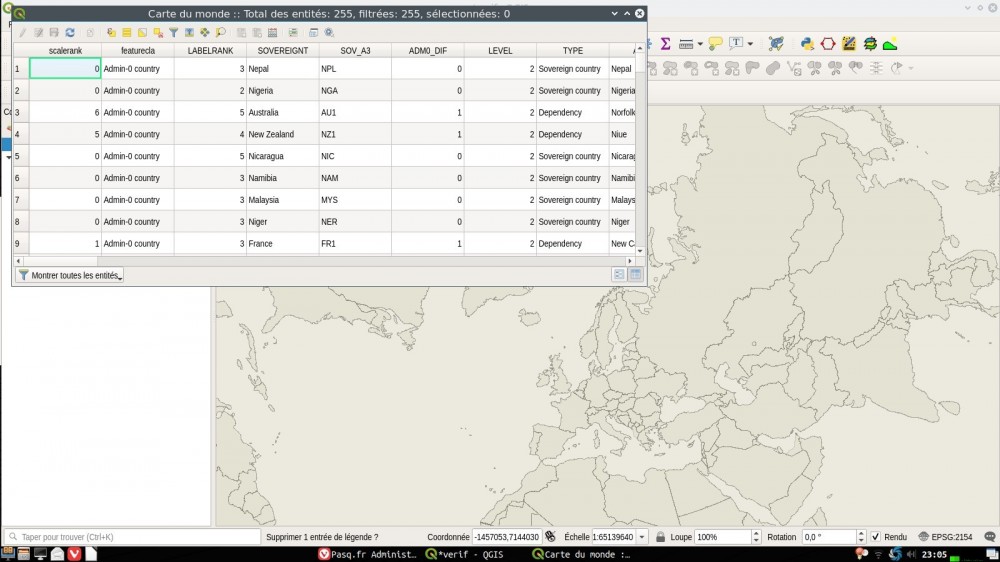Image resolution: width=1000 pixels, height=562 pixels.
Task: Toggle the coordinate extents button in status bar
Action: click(550, 537)
